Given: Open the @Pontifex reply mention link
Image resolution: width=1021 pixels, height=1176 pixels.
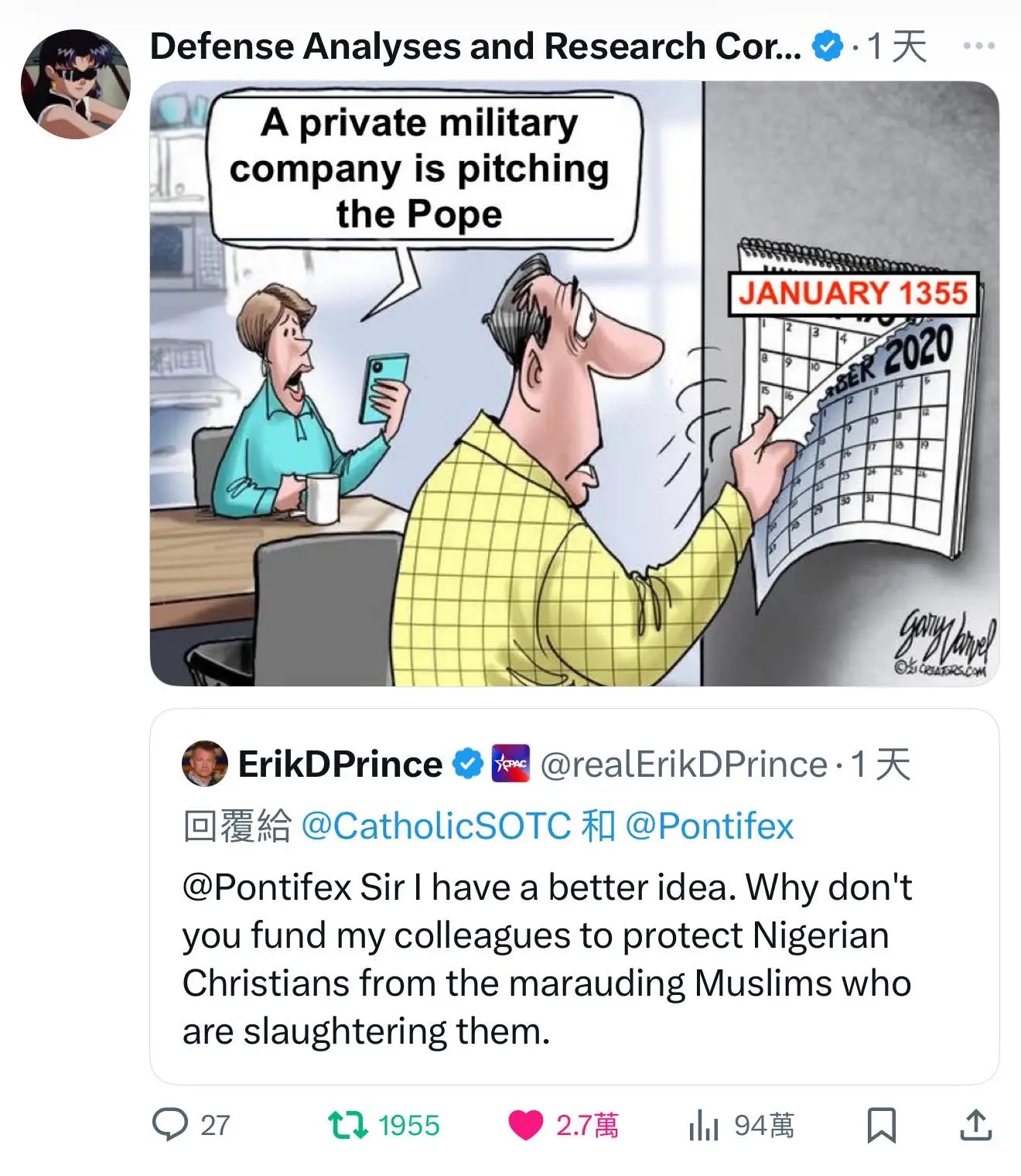Looking at the screenshot, I should pyautogui.click(x=709, y=826).
